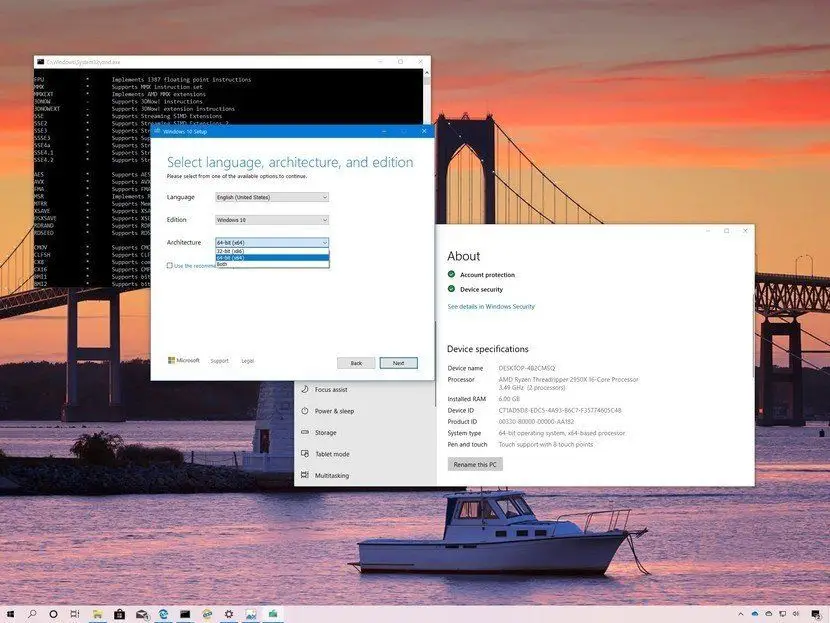Switch to Settings gear on taskbar
Image resolution: width=830 pixels, height=623 pixels.
[229, 614]
